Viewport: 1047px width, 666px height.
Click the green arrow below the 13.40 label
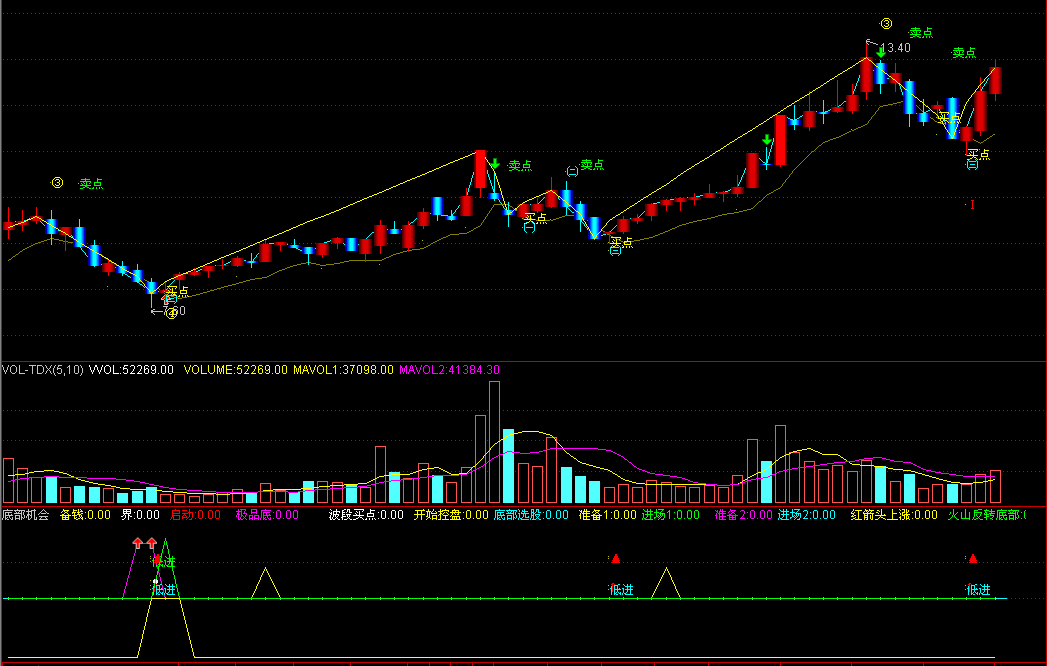881,53
